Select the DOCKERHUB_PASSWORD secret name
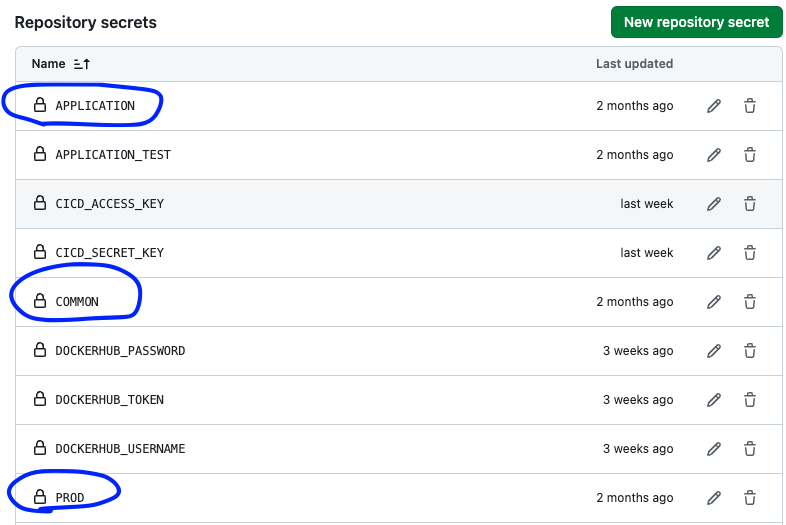 120,351
